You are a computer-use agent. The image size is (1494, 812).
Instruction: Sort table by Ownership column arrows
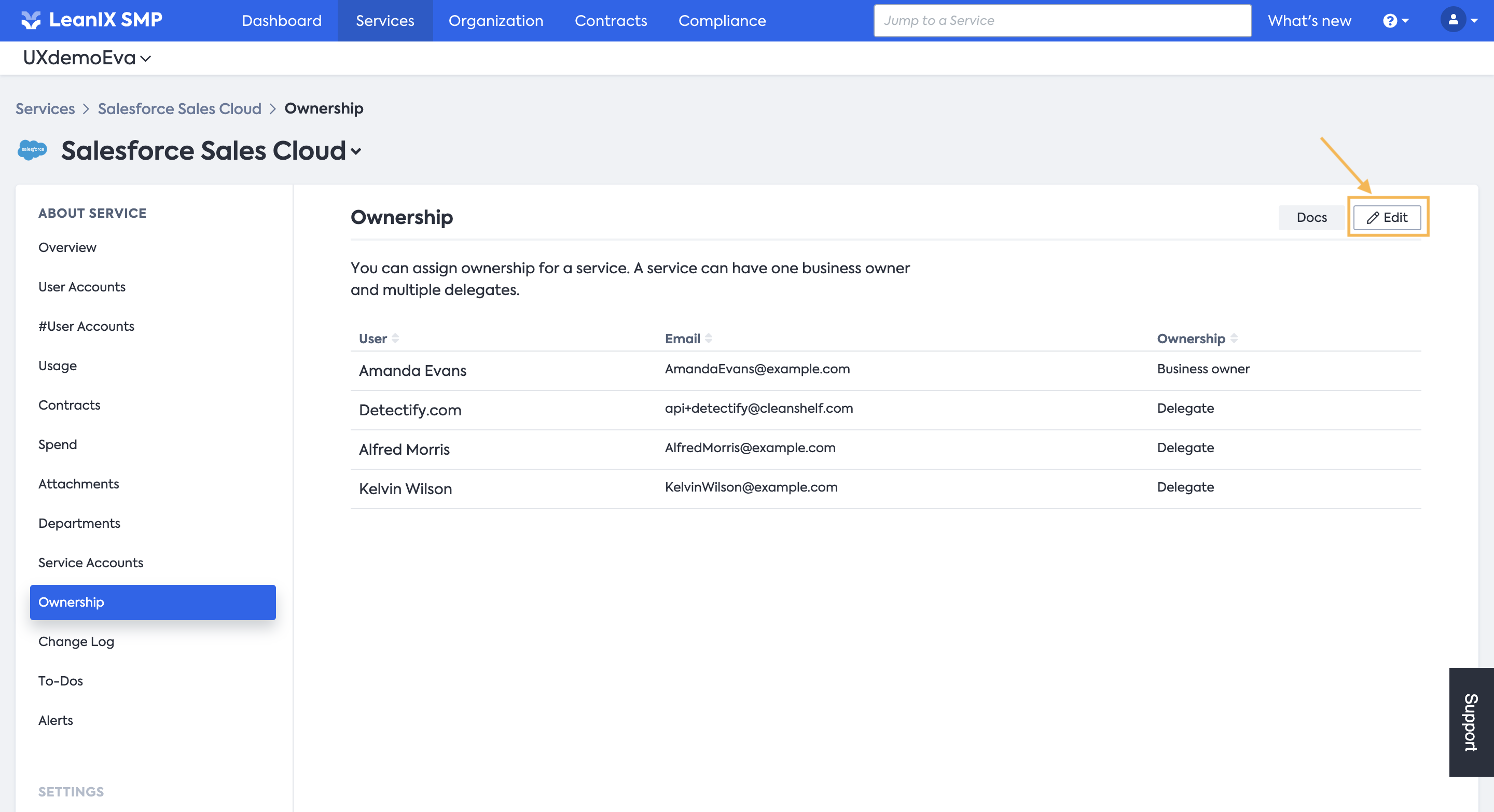coord(1234,339)
